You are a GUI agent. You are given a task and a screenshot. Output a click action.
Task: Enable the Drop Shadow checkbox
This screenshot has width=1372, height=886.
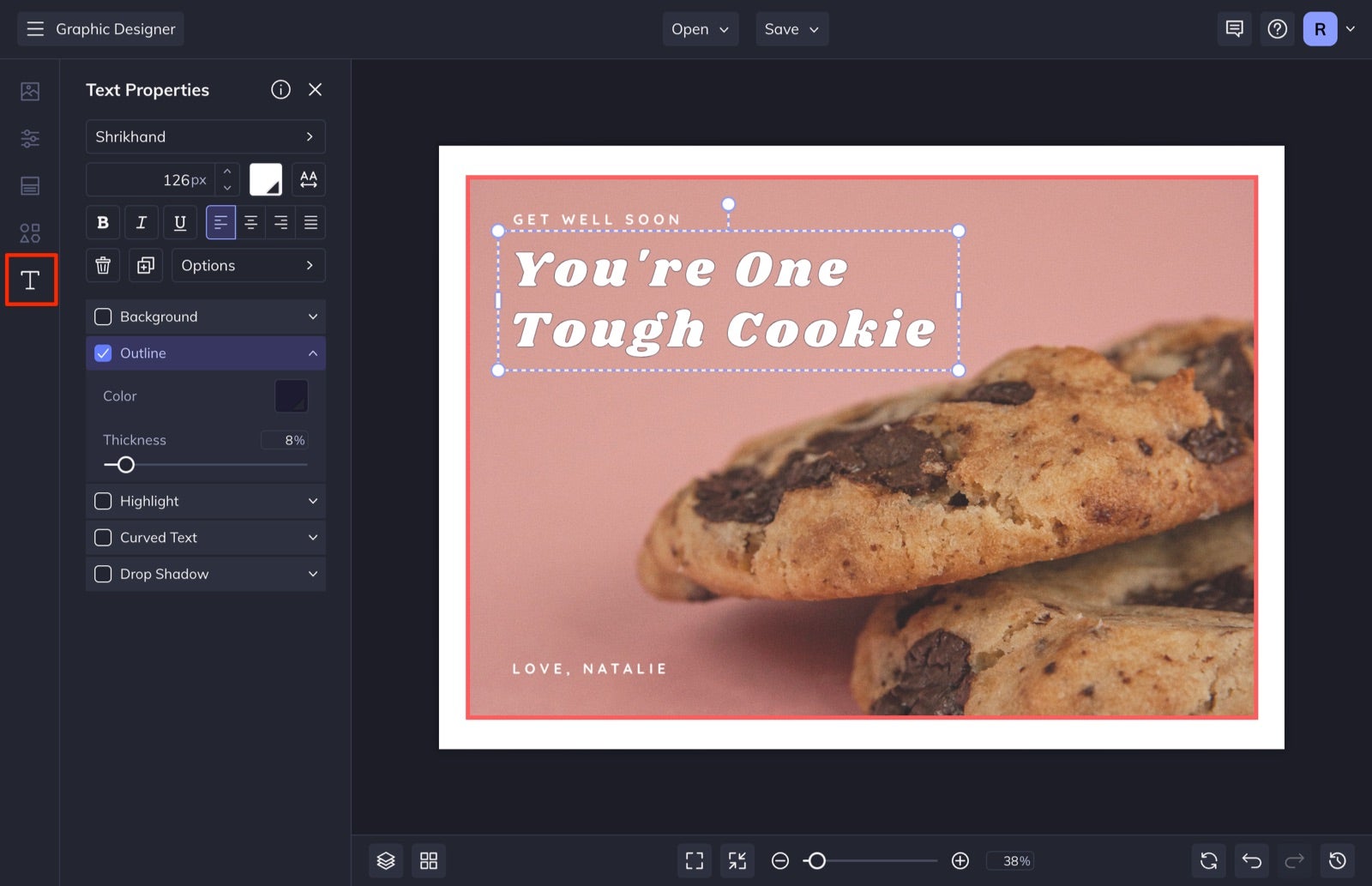point(103,574)
